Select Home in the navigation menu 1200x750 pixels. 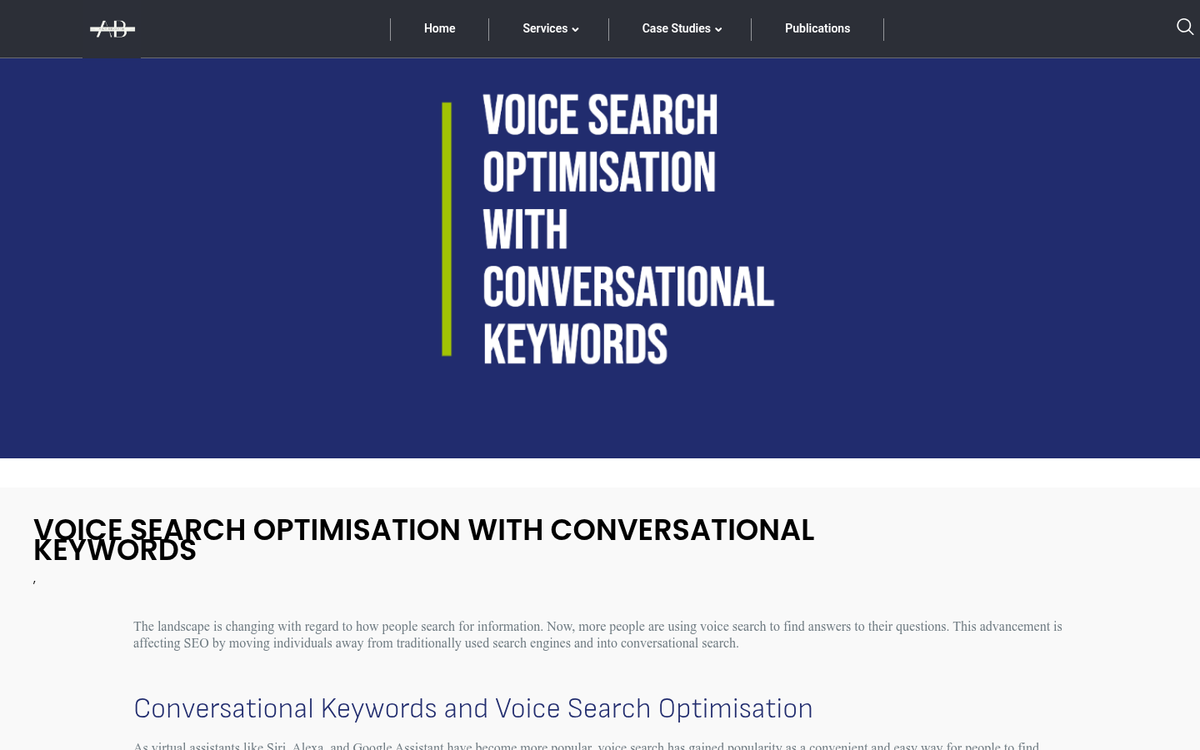[x=439, y=28]
